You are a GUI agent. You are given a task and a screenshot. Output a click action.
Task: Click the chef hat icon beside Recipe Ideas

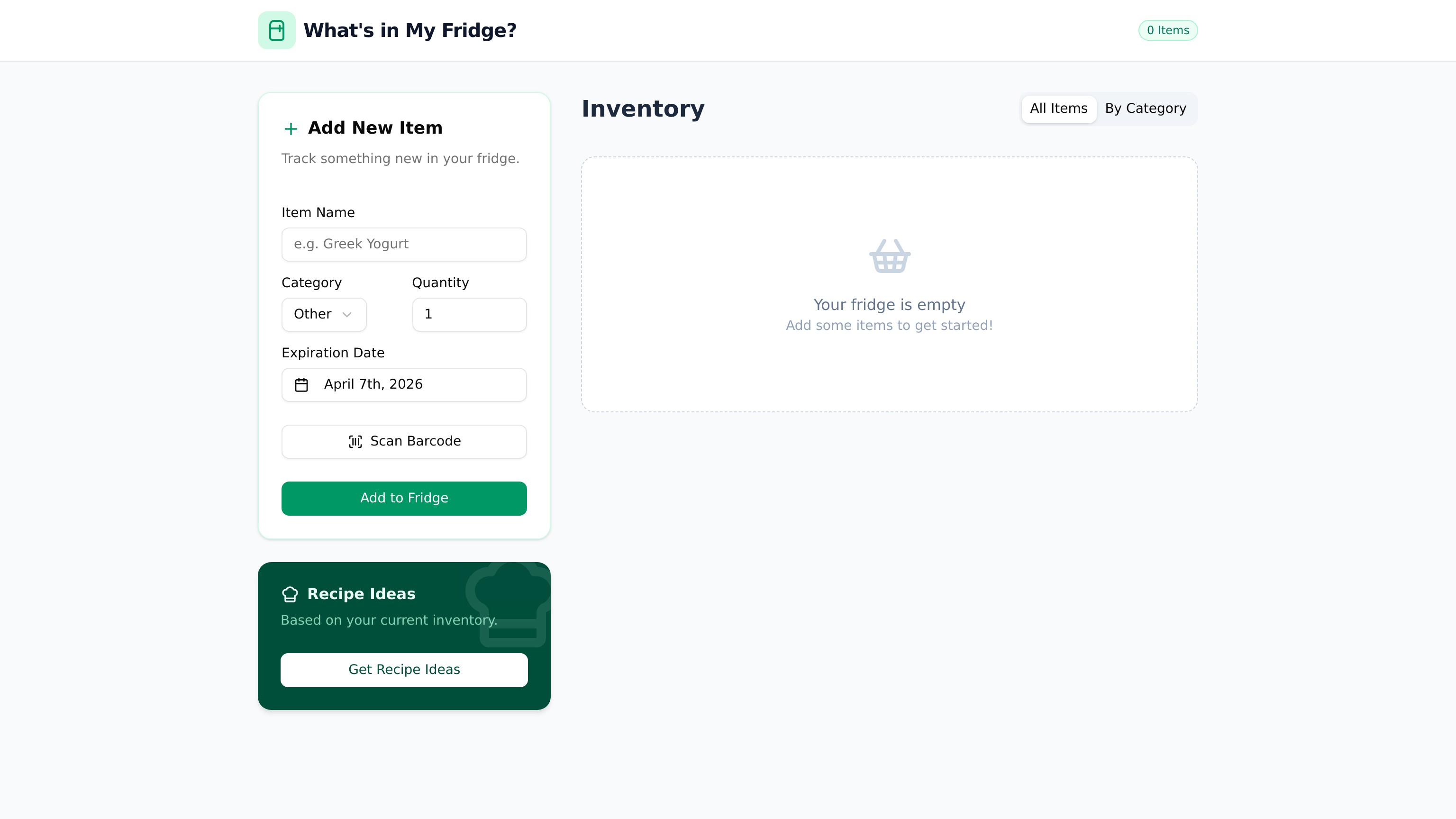coord(290,594)
